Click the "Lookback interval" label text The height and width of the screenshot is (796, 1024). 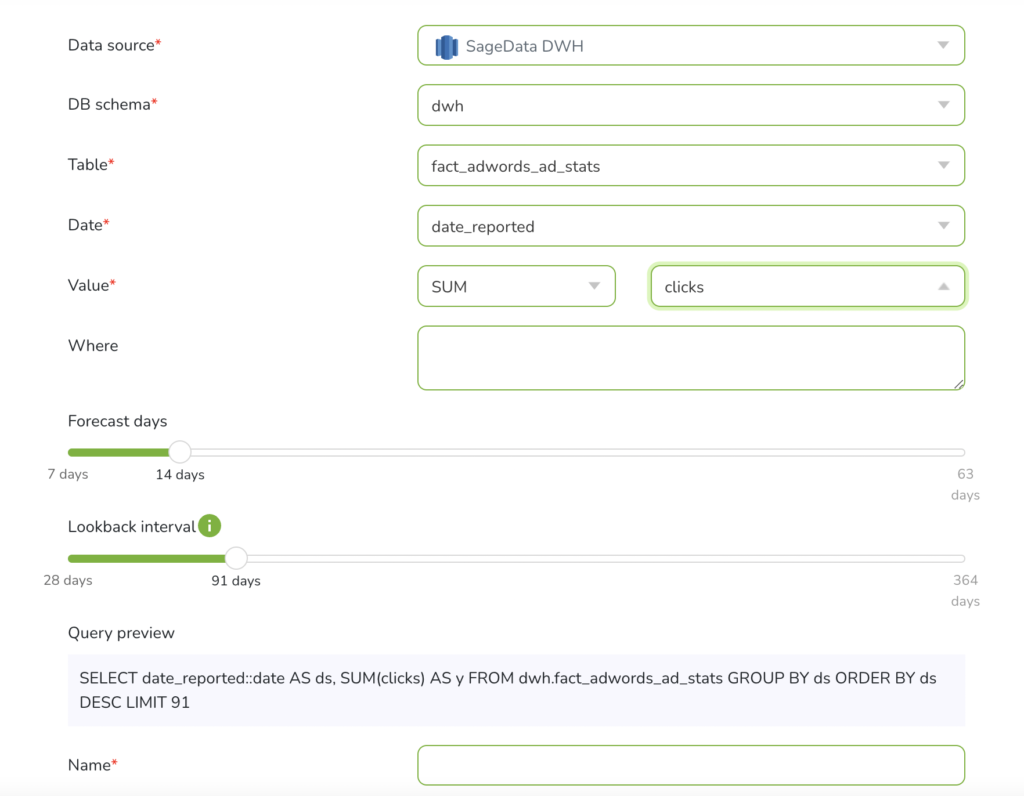pyautogui.click(x=131, y=527)
